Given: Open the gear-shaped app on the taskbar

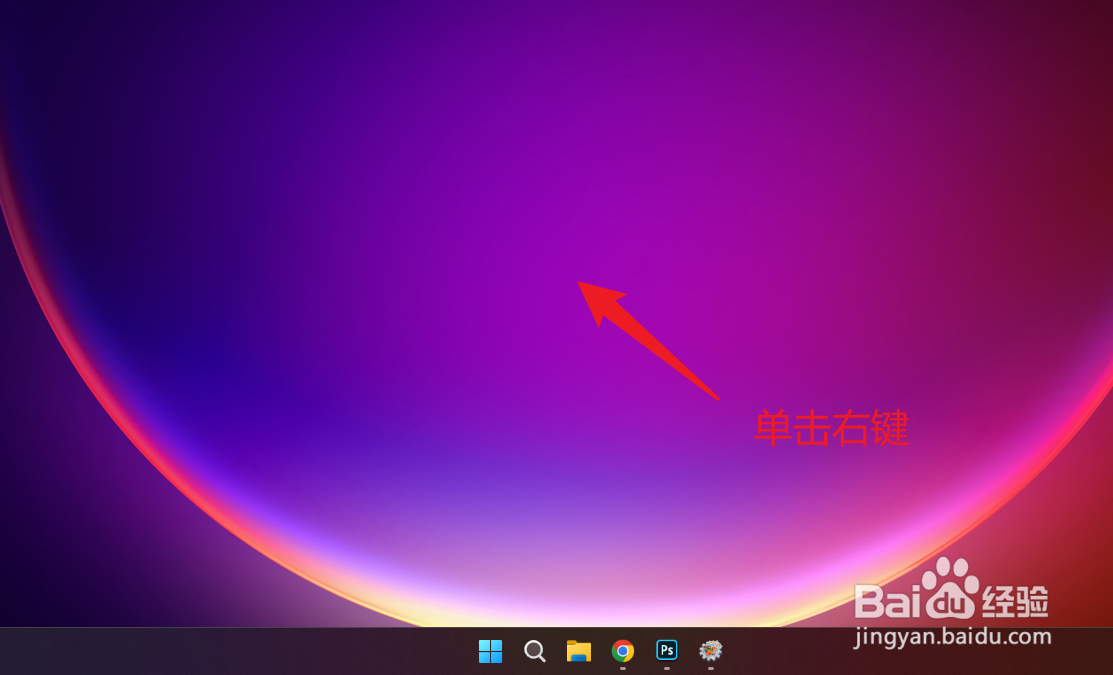Looking at the screenshot, I should tap(711, 650).
